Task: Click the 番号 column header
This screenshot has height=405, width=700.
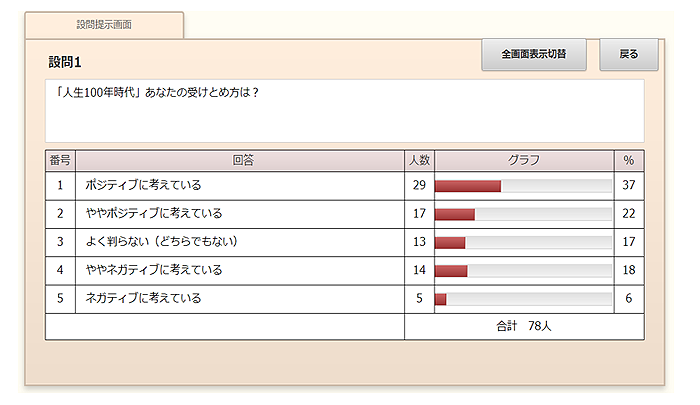Action: (60, 160)
